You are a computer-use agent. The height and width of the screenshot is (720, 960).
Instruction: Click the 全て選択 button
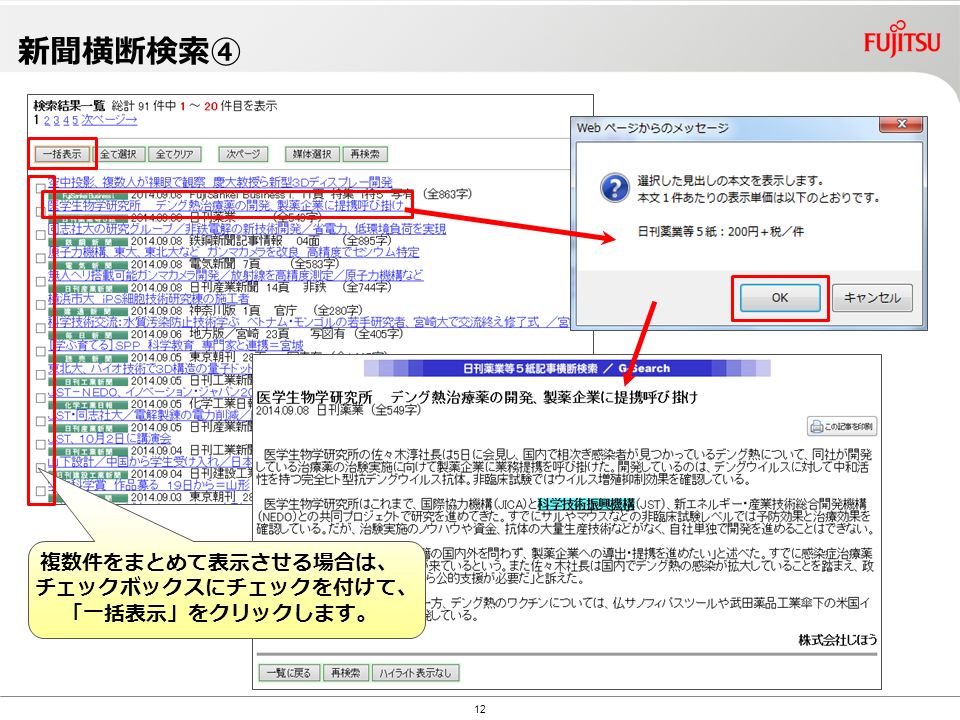[118, 154]
